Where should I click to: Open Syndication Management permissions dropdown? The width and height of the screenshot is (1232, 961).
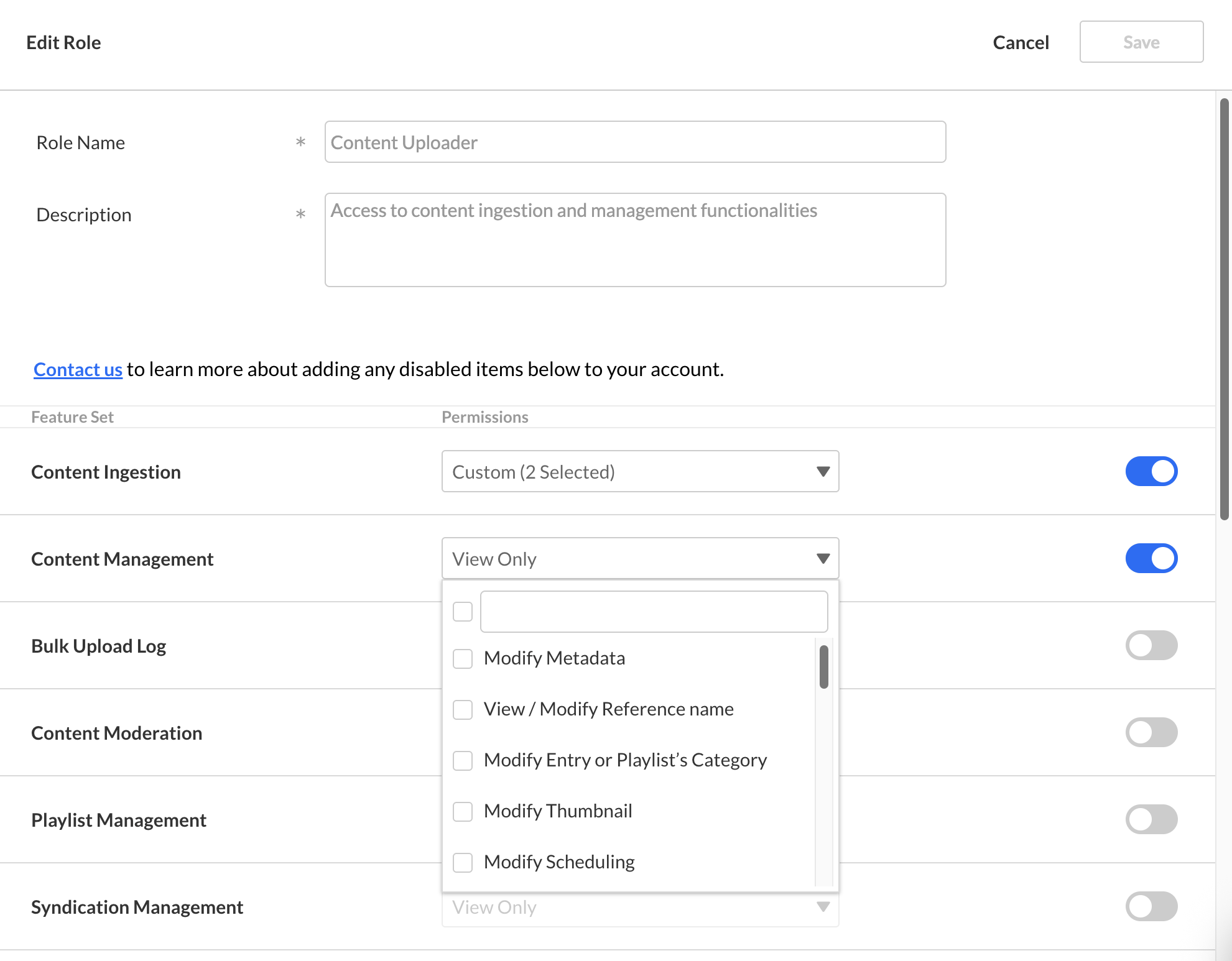tap(640, 908)
